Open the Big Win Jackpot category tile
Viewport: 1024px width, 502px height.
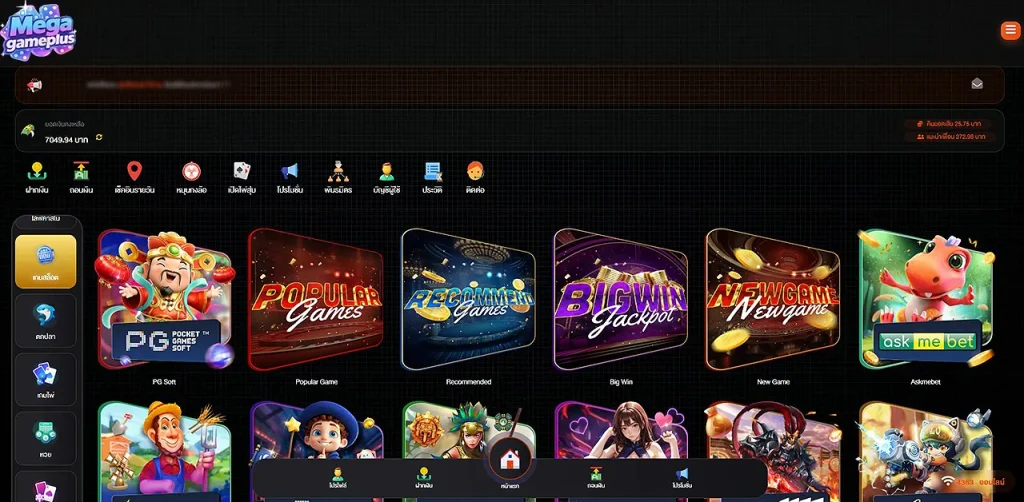pyautogui.click(x=620, y=300)
